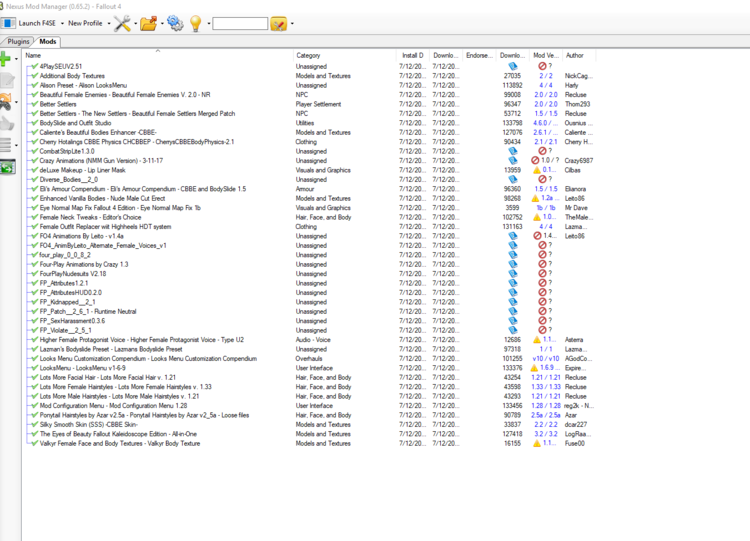Screen dimensions: 750x541
Task: Click the categories list icon in sidebar
Action: click(x=5, y=144)
